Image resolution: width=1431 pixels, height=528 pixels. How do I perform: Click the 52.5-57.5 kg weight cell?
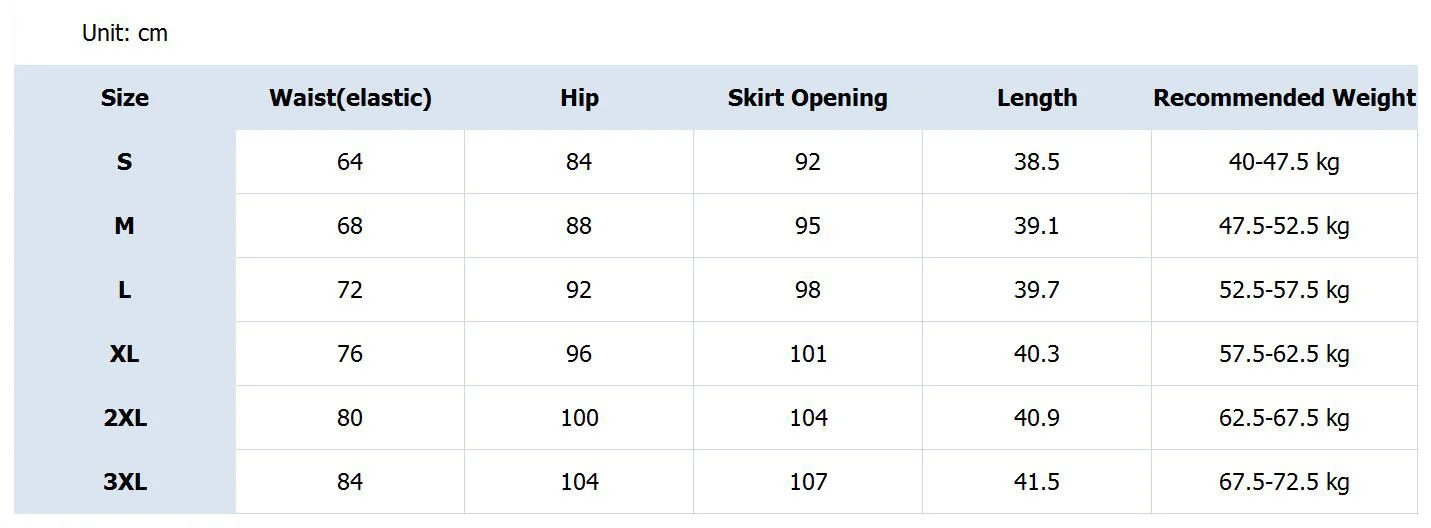tap(1284, 290)
